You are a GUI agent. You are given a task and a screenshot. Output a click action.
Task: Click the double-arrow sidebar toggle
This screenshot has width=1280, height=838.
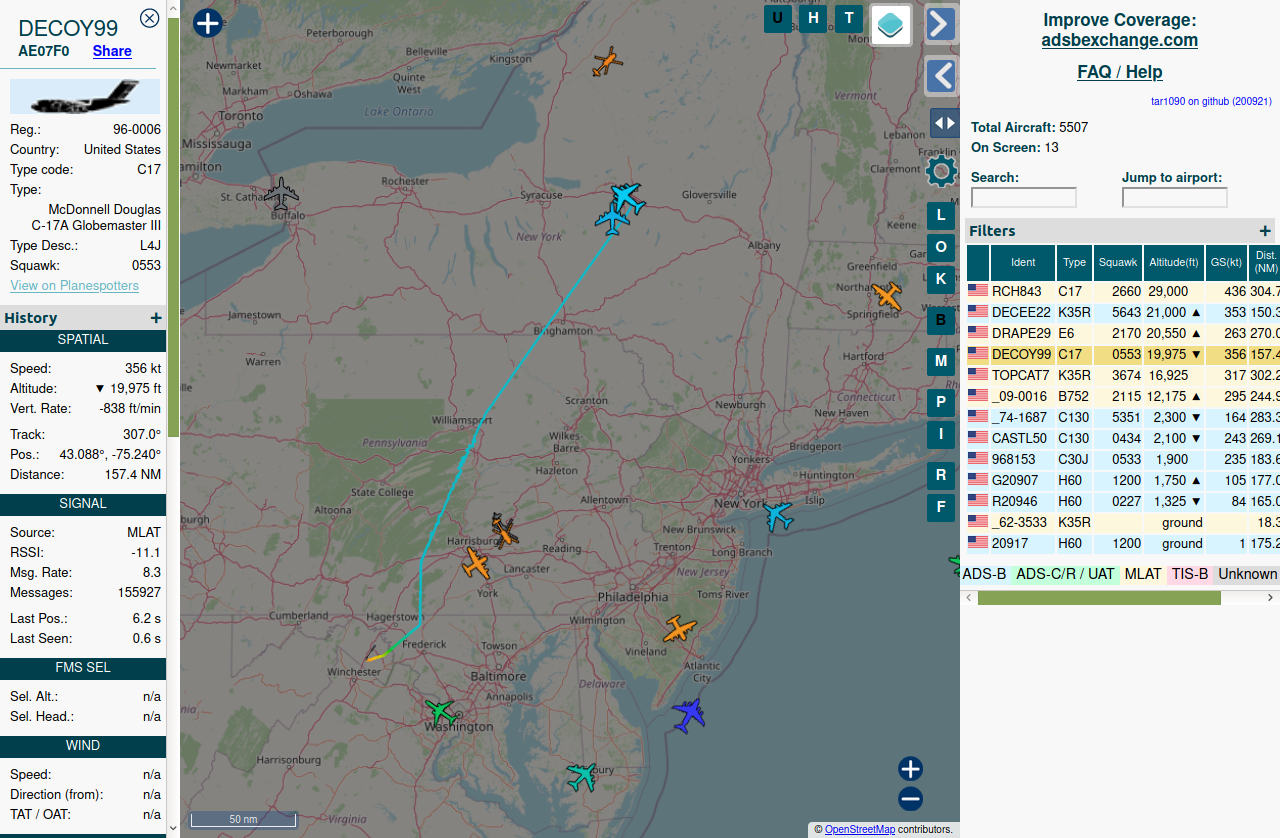coord(944,123)
